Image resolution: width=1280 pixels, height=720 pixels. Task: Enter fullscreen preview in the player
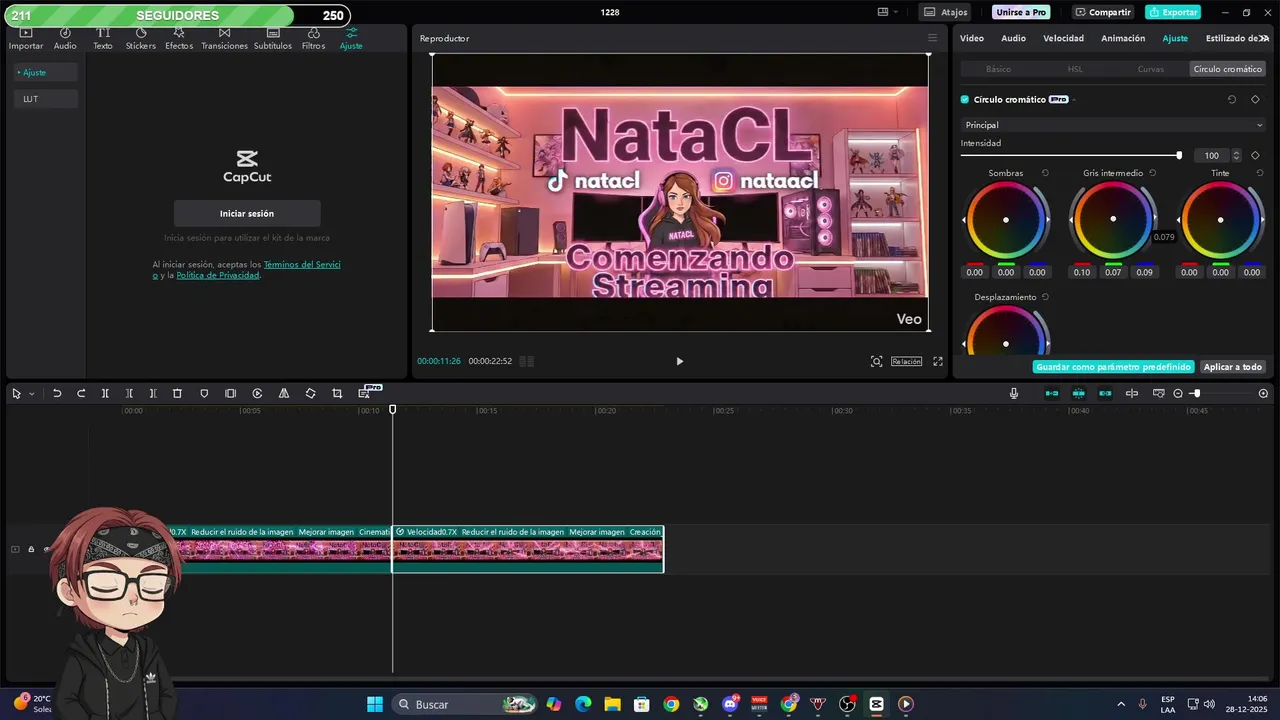click(x=938, y=361)
